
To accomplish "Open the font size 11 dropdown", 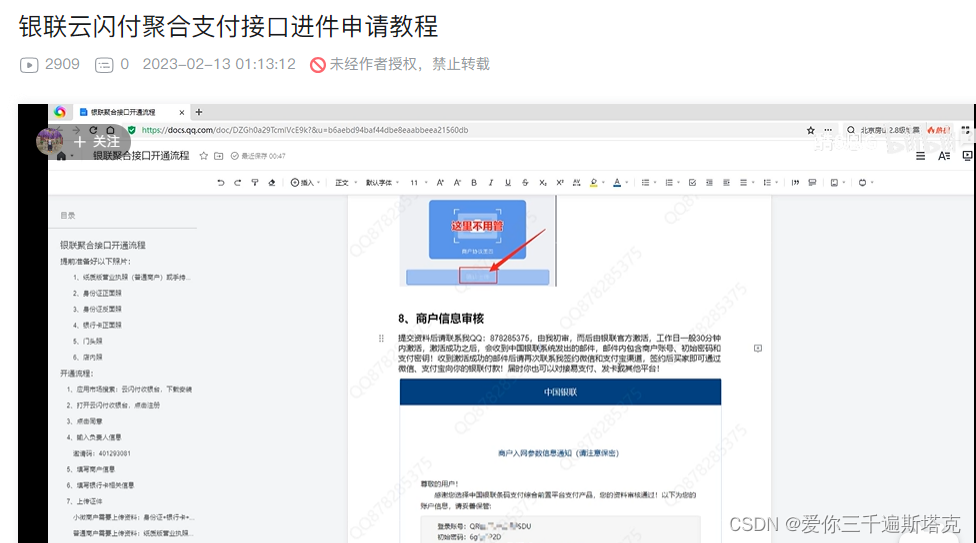I will pos(418,182).
